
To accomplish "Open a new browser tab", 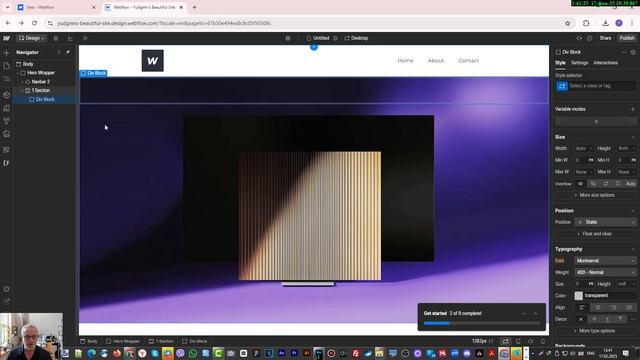I will (194, 7).
